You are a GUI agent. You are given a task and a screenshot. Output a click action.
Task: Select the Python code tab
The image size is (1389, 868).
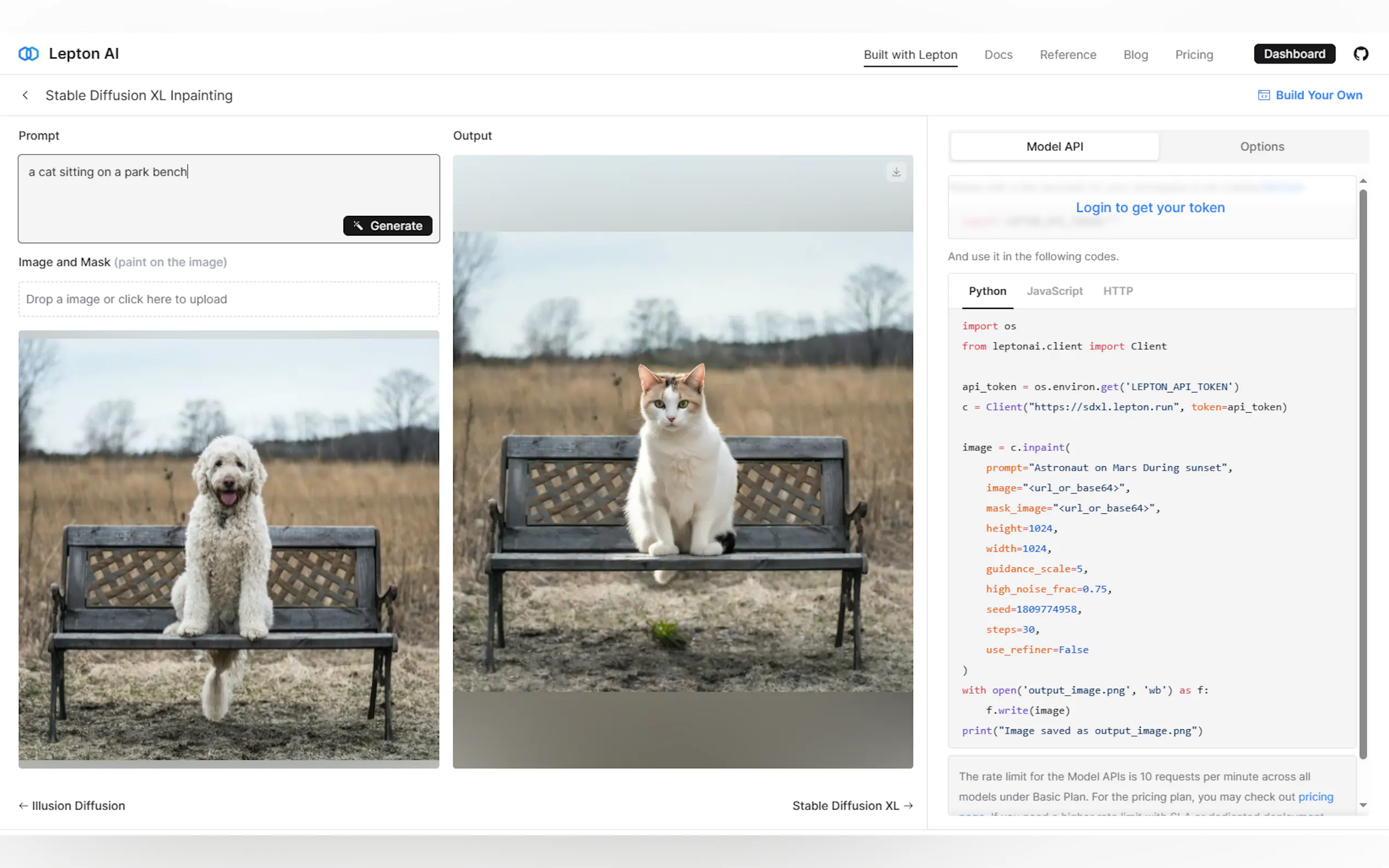(987, 291)
